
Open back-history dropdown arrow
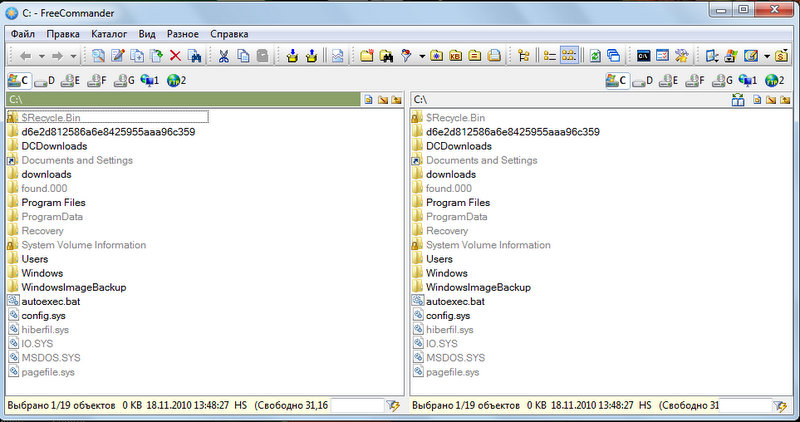pos(42,56)
